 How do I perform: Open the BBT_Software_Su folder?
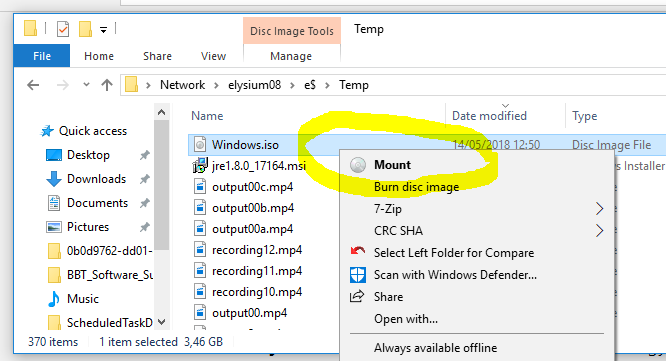click(x=110, y=275)
